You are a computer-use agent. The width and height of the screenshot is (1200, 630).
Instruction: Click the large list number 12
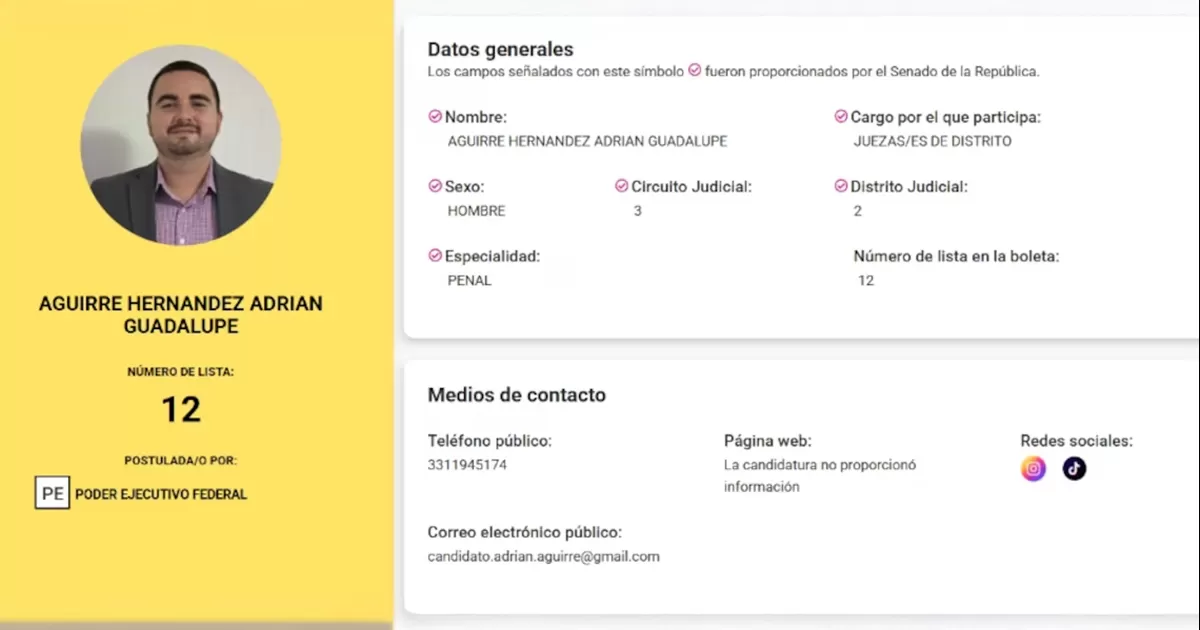(181, 409)
